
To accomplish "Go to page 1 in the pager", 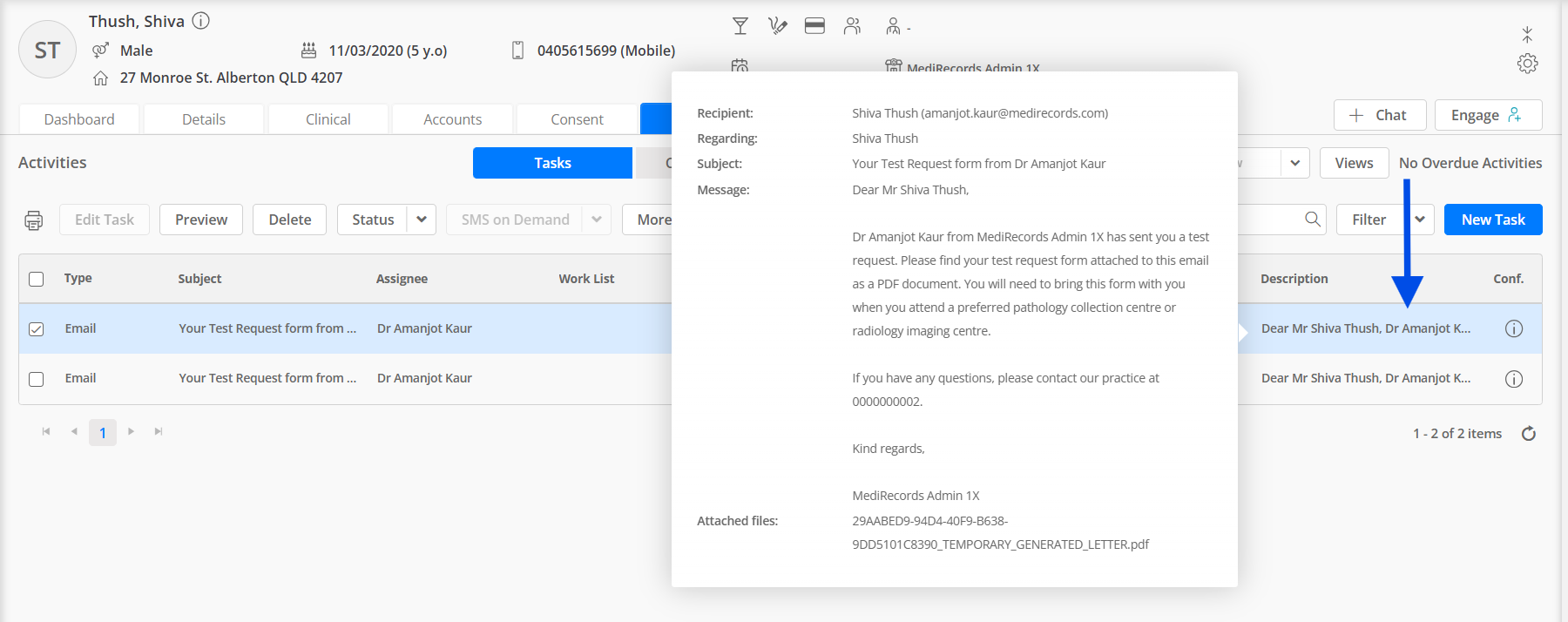I will [103, 432].
